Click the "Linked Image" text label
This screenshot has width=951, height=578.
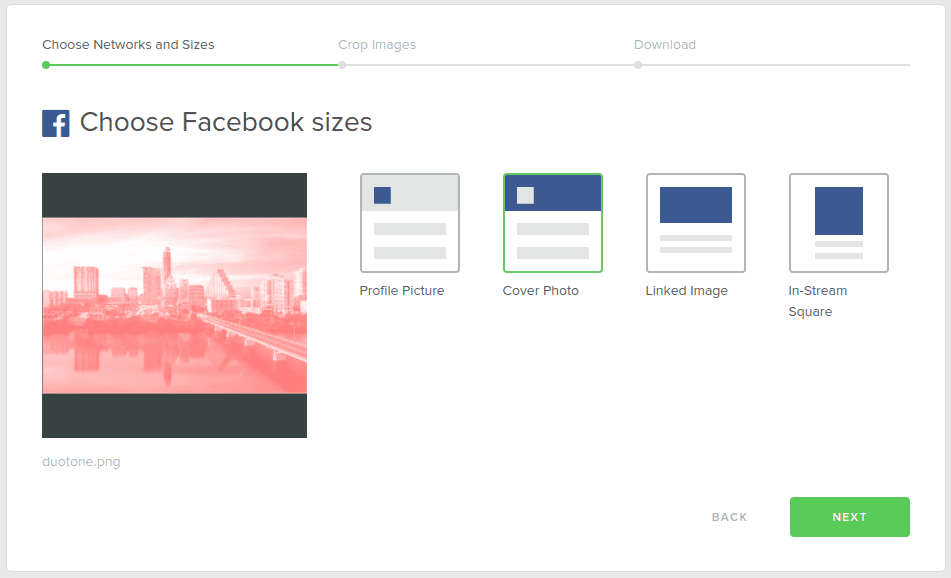(x=686, y=291)
